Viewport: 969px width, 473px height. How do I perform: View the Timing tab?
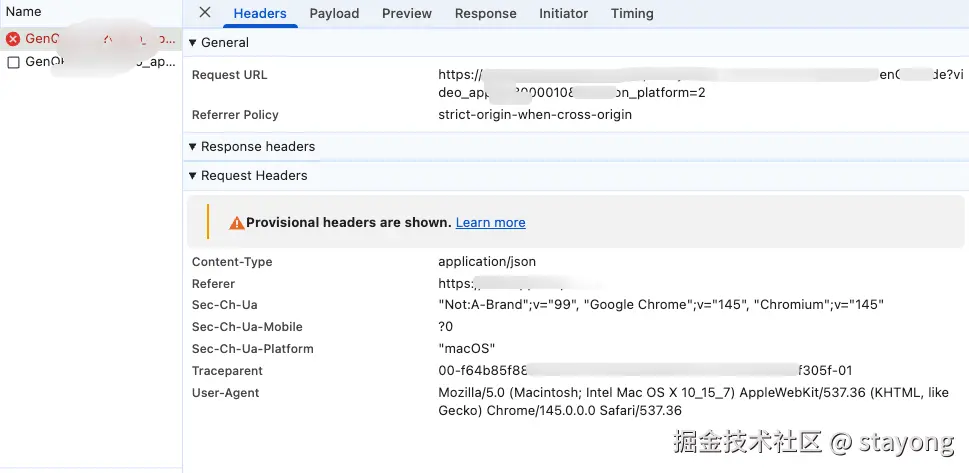[632, 14]
